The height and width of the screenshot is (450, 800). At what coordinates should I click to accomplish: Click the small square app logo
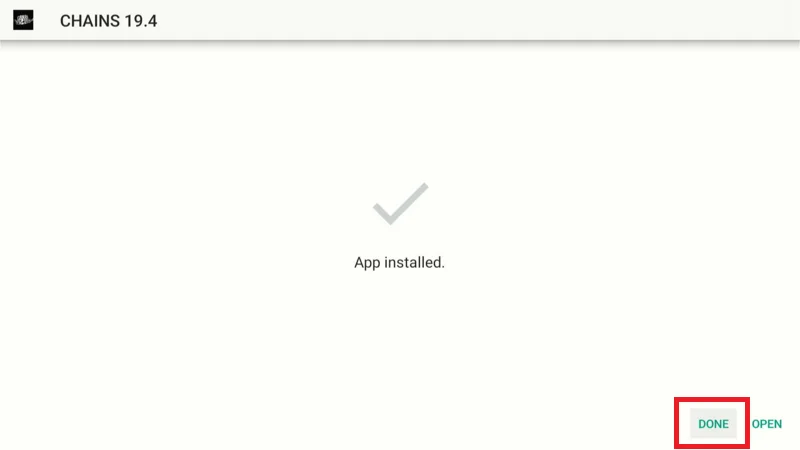[x=23, y=20]
